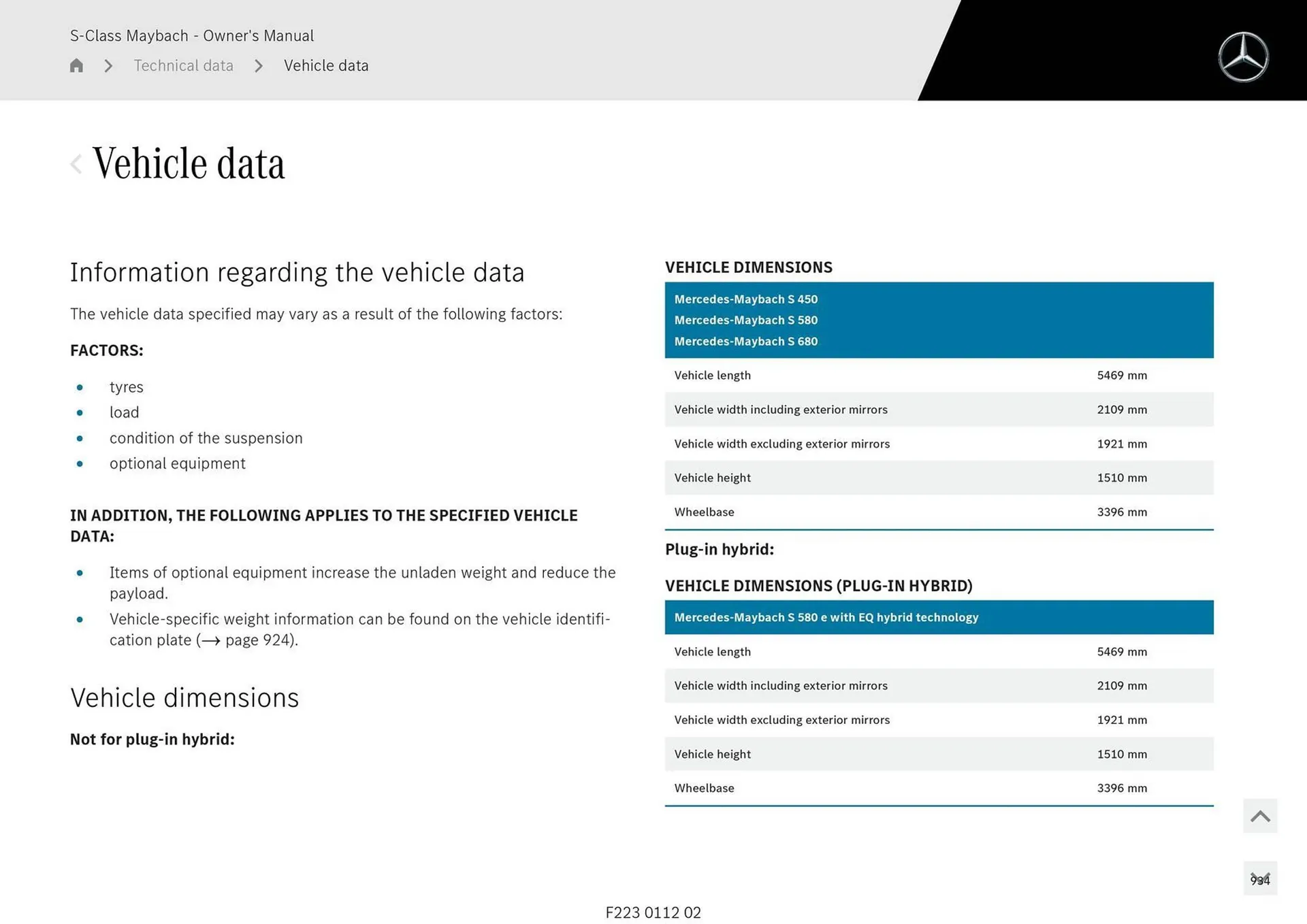This screenshot has width=1307, height=924.
Task: Toggle the Mercedes-Maybach S 580 e hybrid header
Action: point(826,617)
